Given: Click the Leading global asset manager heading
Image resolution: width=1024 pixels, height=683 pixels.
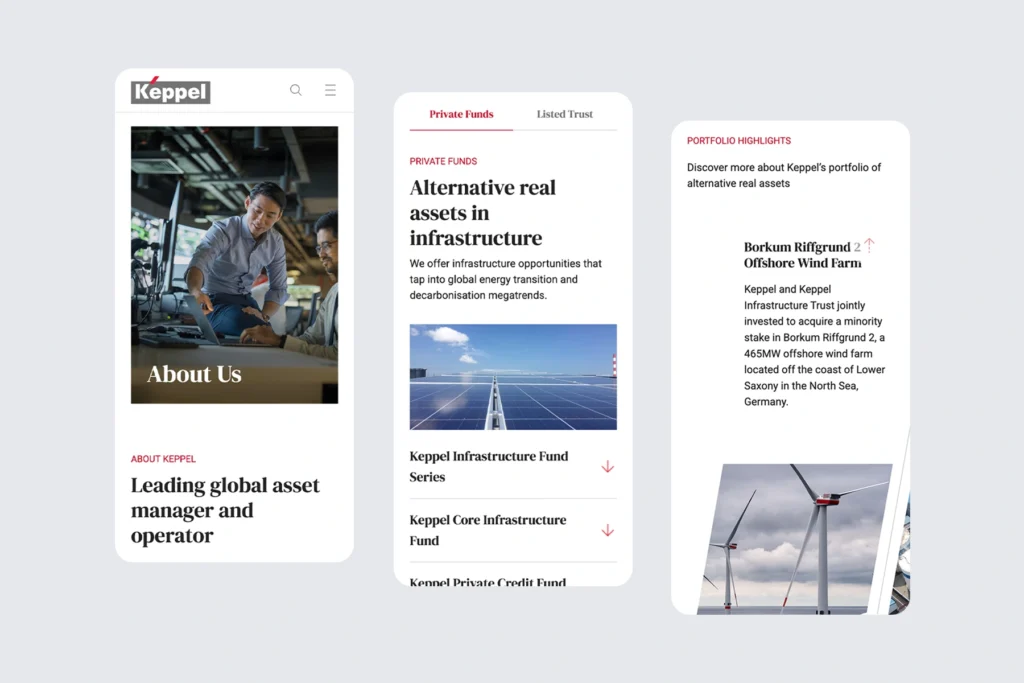Looking at the screenshot, I should (x=225, y=510).
